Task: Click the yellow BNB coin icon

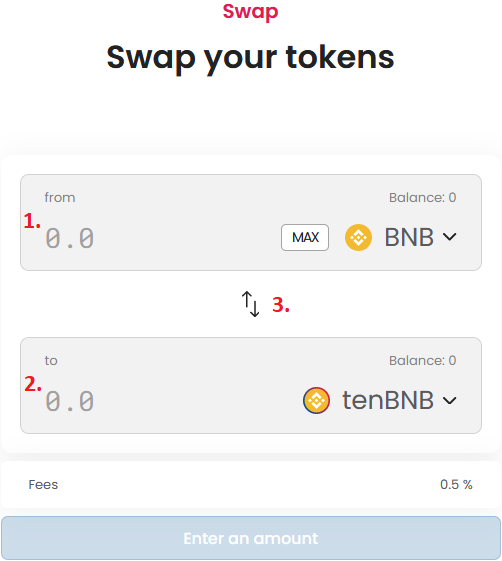Action: pyautogui.click(x=358, y=237)
